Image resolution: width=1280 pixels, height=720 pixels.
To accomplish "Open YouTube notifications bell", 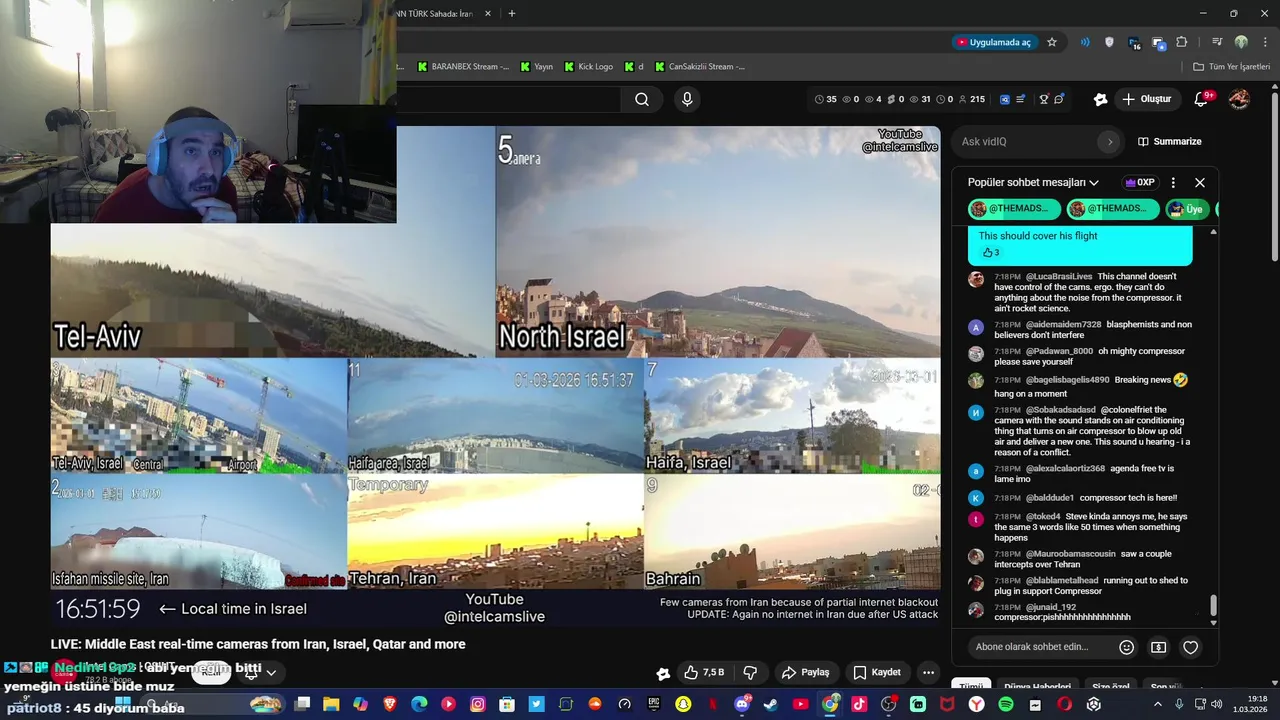I will (1201, 99).
